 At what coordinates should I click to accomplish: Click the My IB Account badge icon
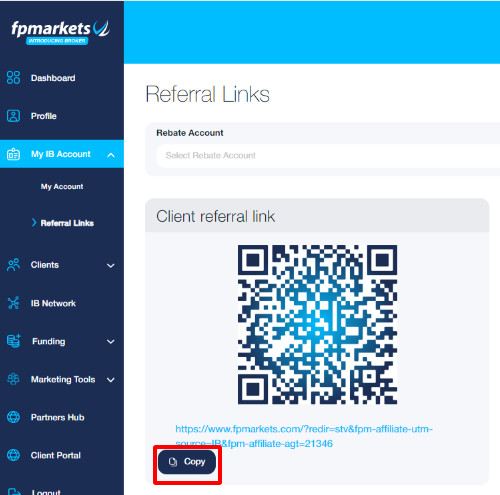coord(13,154)
